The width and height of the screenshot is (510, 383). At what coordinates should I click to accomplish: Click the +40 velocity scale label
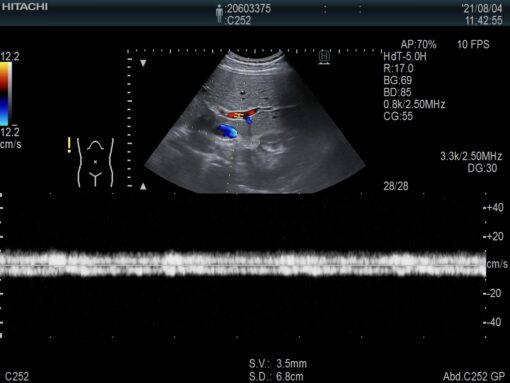pos(494,208)
